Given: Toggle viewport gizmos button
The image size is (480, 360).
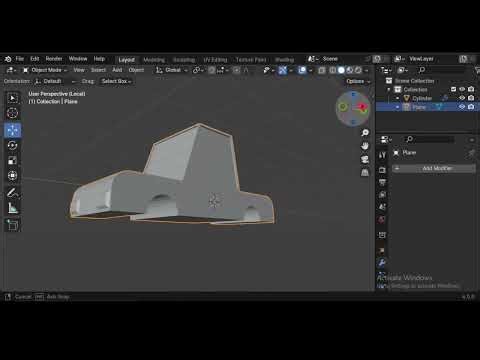Looking at the screenshot, I should coord(283,70).
